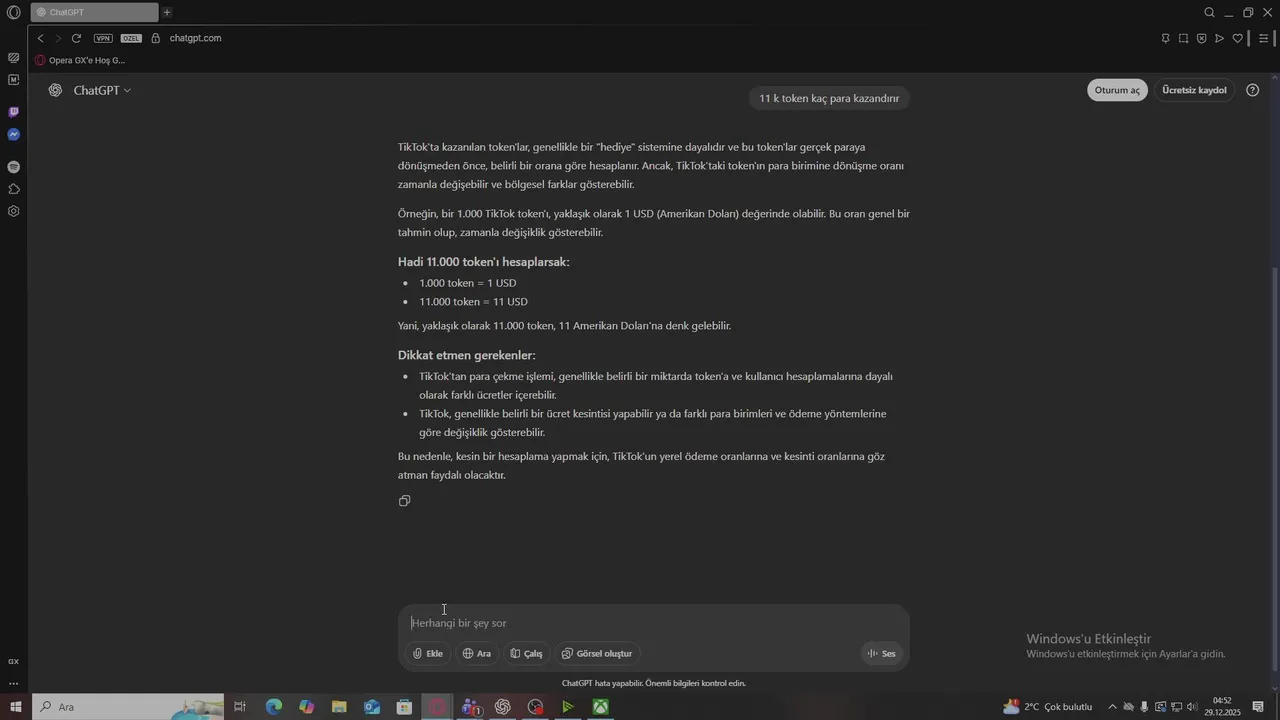Open the Xbox app from the taskbar

(601, 707)
